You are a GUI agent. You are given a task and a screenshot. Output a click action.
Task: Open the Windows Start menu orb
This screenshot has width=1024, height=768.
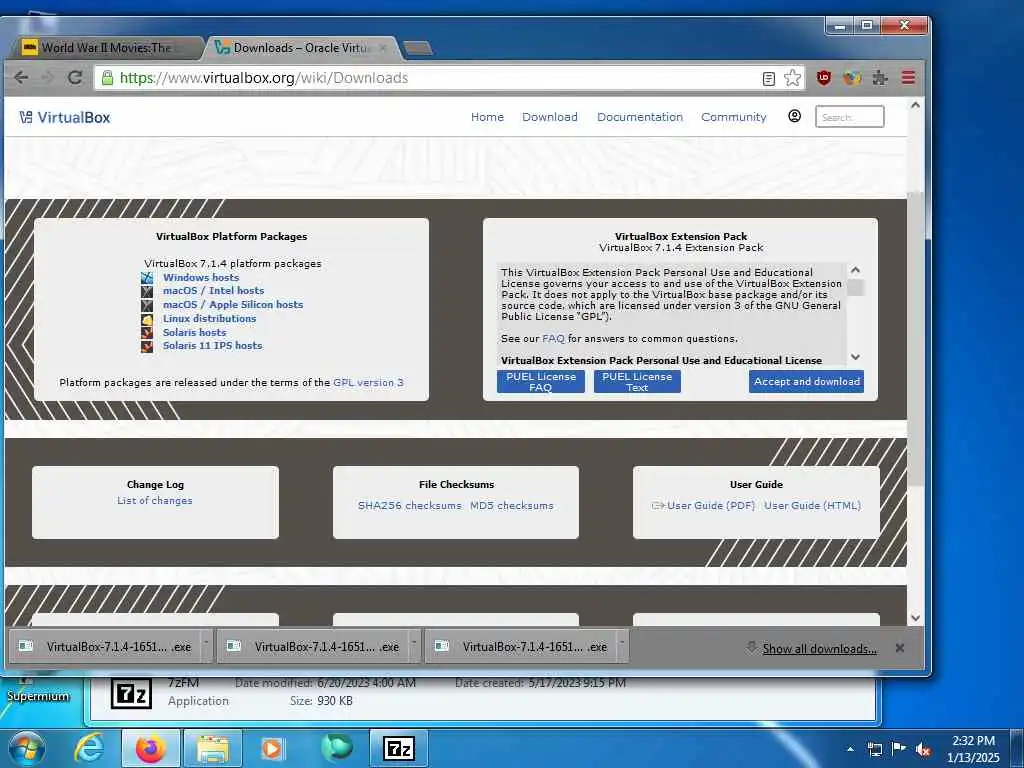pyautogui.click(x=27, y=748)
